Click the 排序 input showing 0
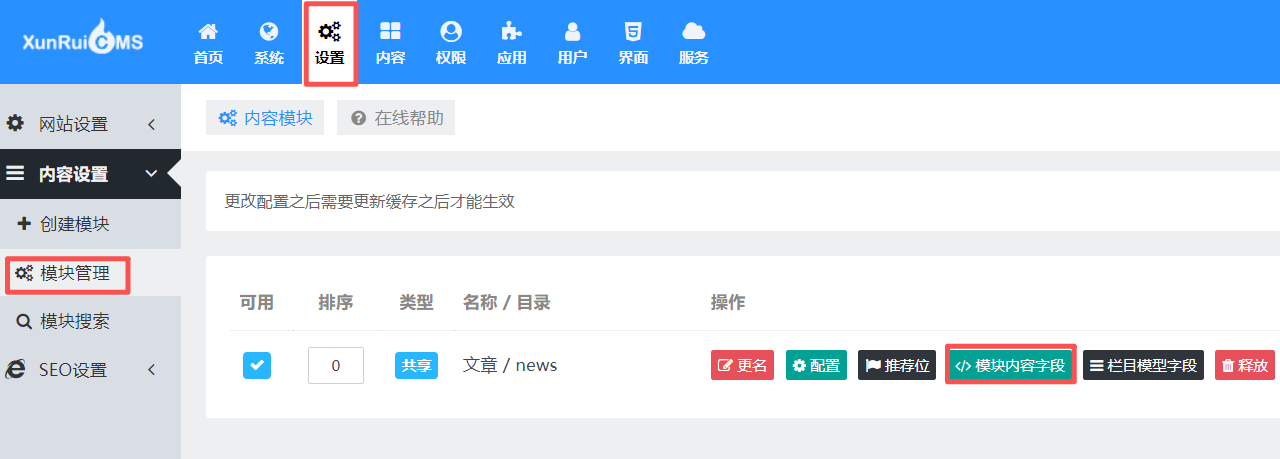Viewport: 1280px width, 459px height. pos(336,365)
